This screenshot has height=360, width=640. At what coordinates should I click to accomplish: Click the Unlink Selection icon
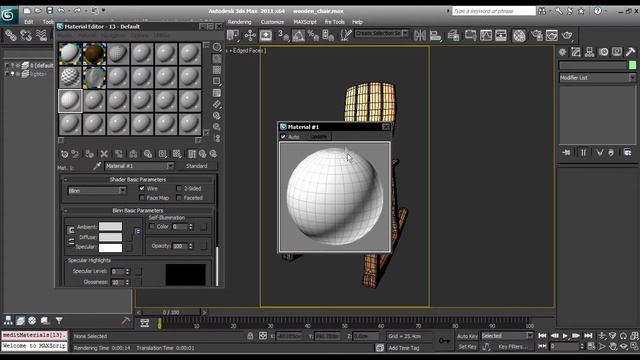click(26, 36)
